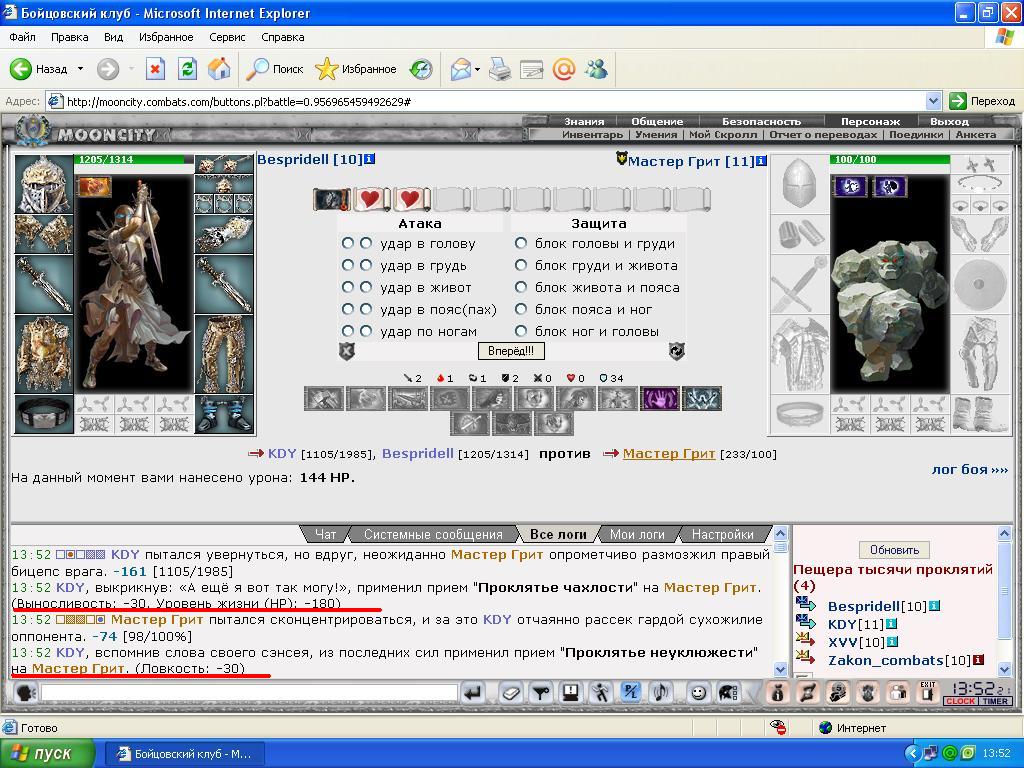Open the Mail icon dropdown arrow

coord(477,69)
